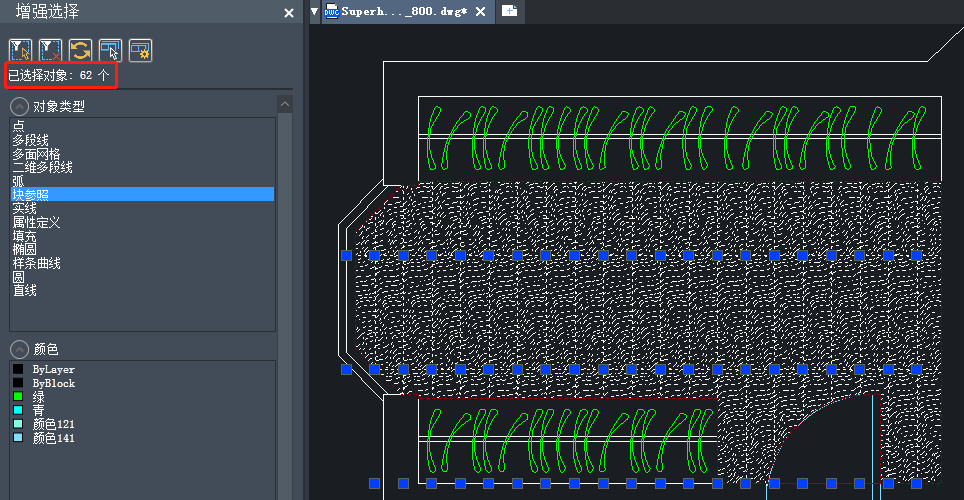Viewport: 964px width, 500px height.
Task: Click the filter icon with red X
Action: point(50,50)
